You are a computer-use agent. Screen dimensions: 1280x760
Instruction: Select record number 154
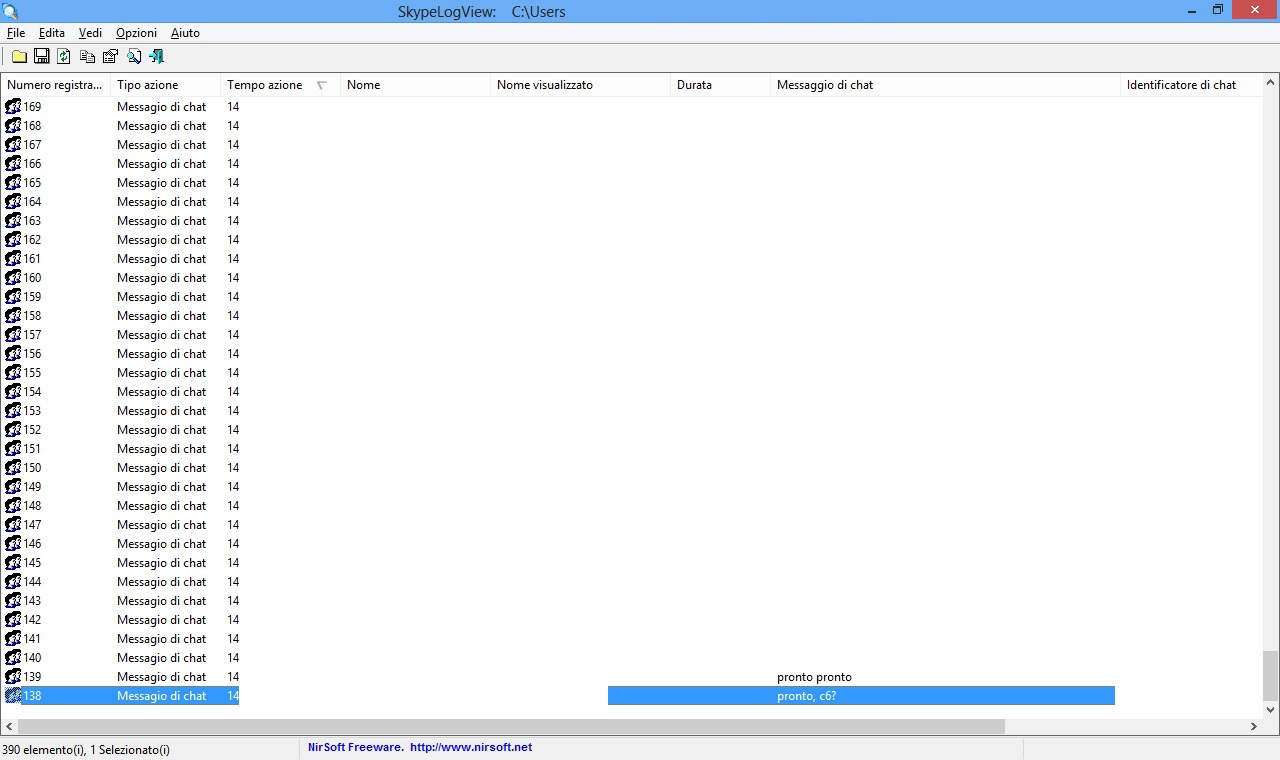(32, 391)
